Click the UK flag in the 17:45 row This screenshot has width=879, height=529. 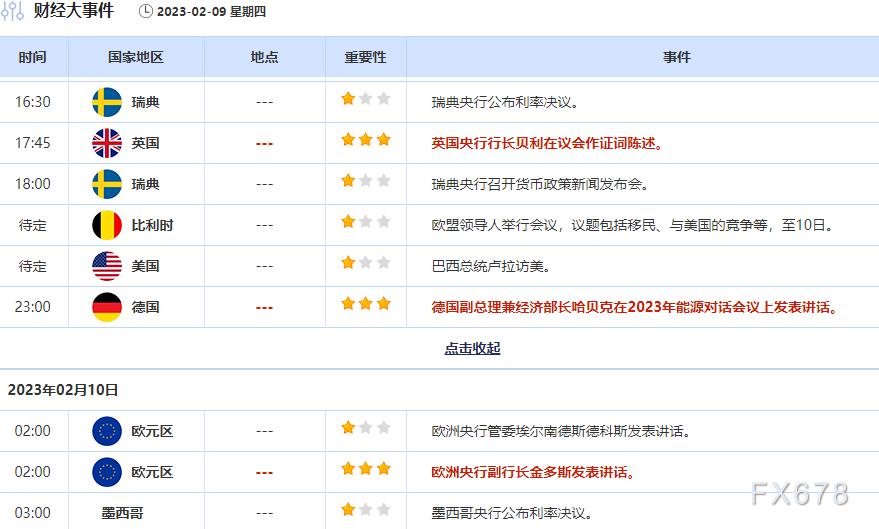click(x=107, y=143)
